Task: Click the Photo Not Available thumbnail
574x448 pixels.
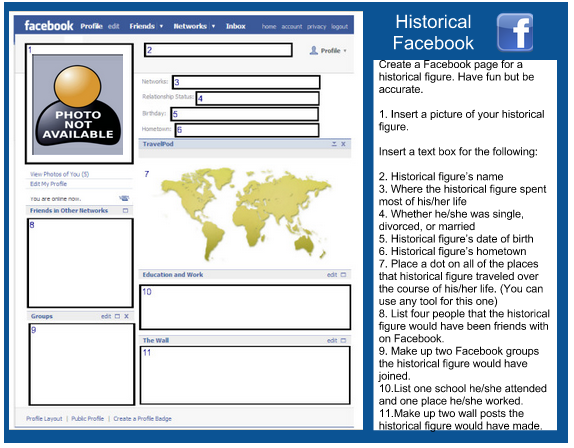Action: (x=78, y=105)
